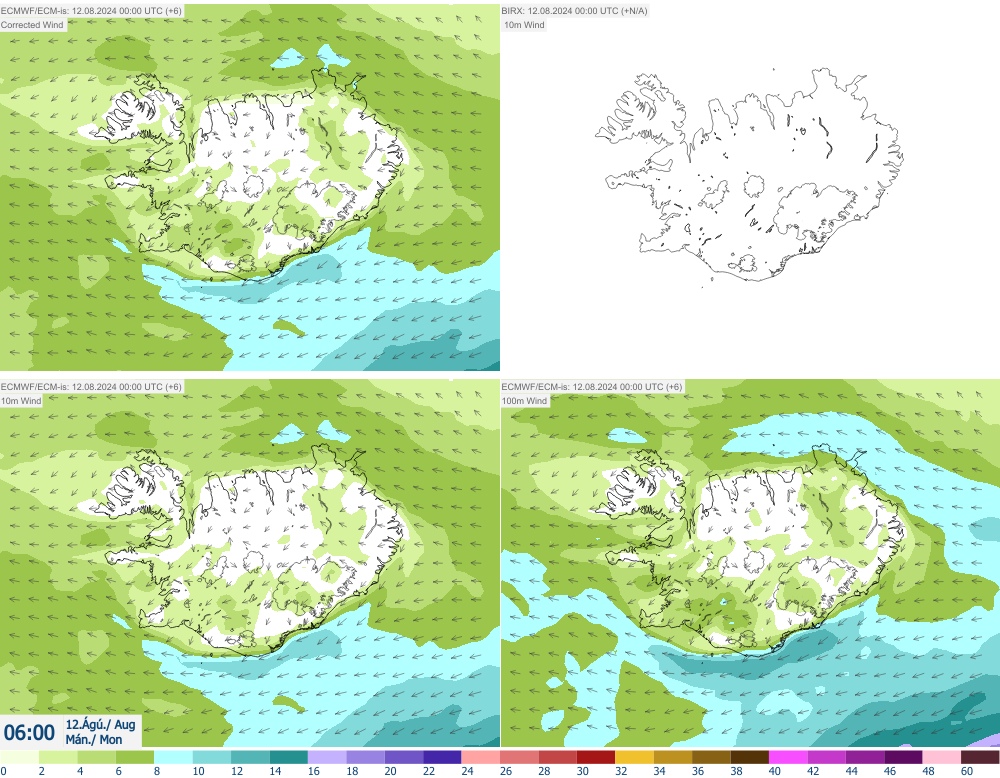
Task: Click the 12.Ágú./ Aug date text
Action: click(x=100, y=724)
